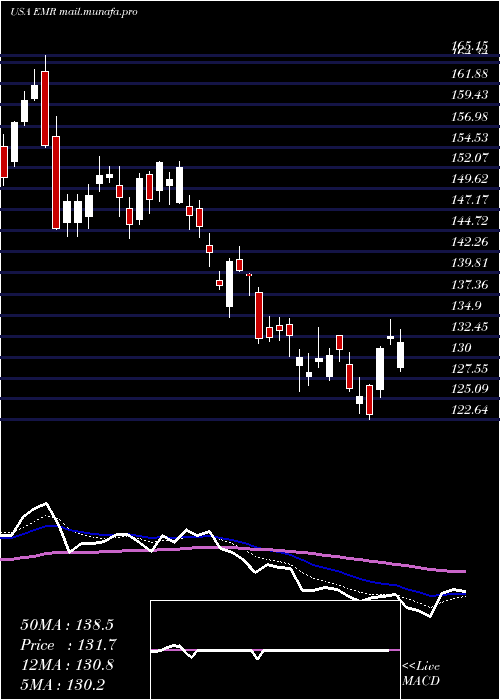500x700 pixels.
Task: Click the 152.07 price label
Action: (469, 158)
